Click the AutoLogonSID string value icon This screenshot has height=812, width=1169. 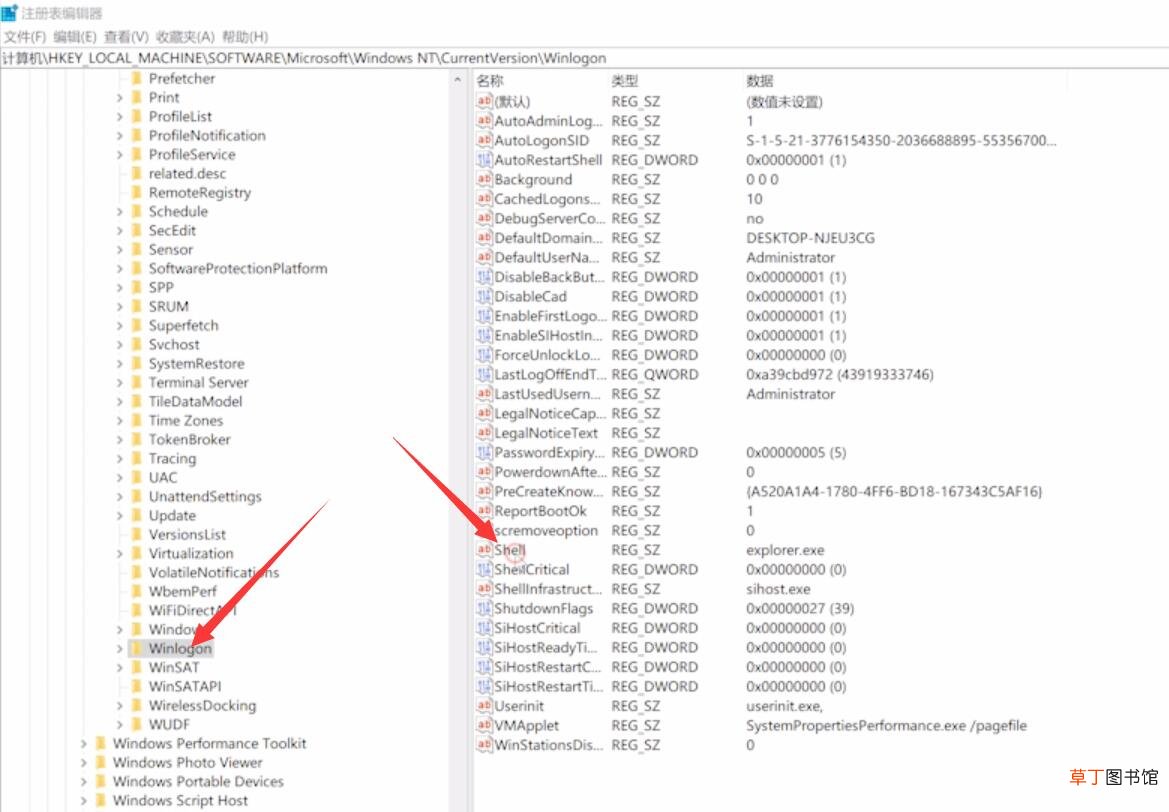pos(484,140)
